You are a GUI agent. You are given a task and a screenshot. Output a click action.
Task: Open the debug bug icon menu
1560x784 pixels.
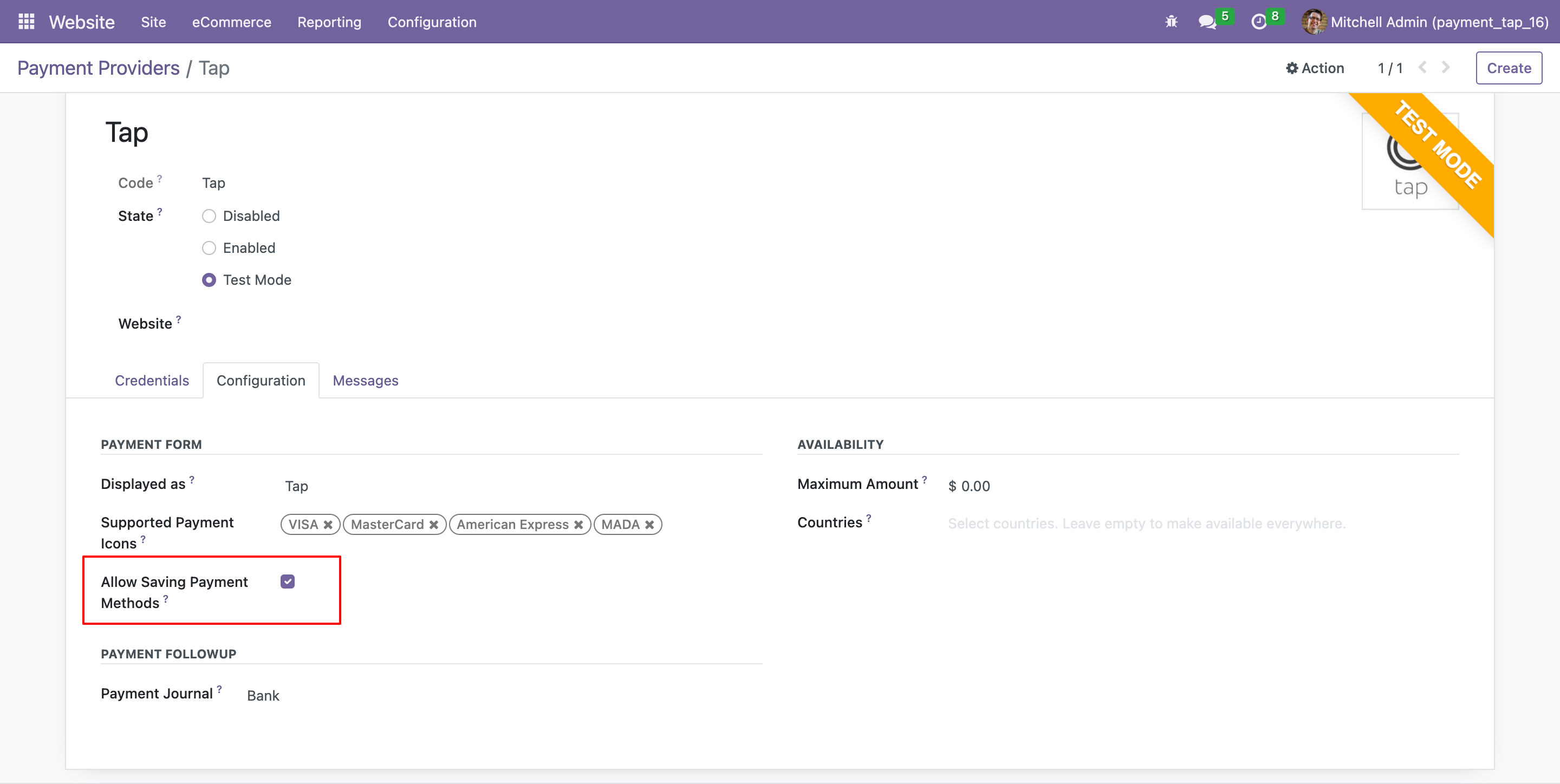[x=1171, y=22]
